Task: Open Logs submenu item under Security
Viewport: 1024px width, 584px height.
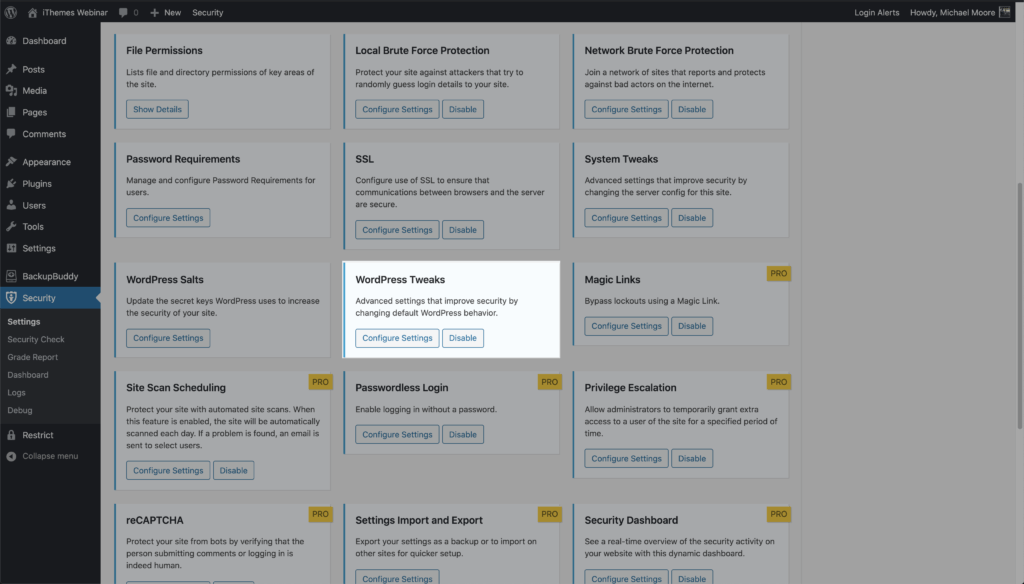Action: 16,393
